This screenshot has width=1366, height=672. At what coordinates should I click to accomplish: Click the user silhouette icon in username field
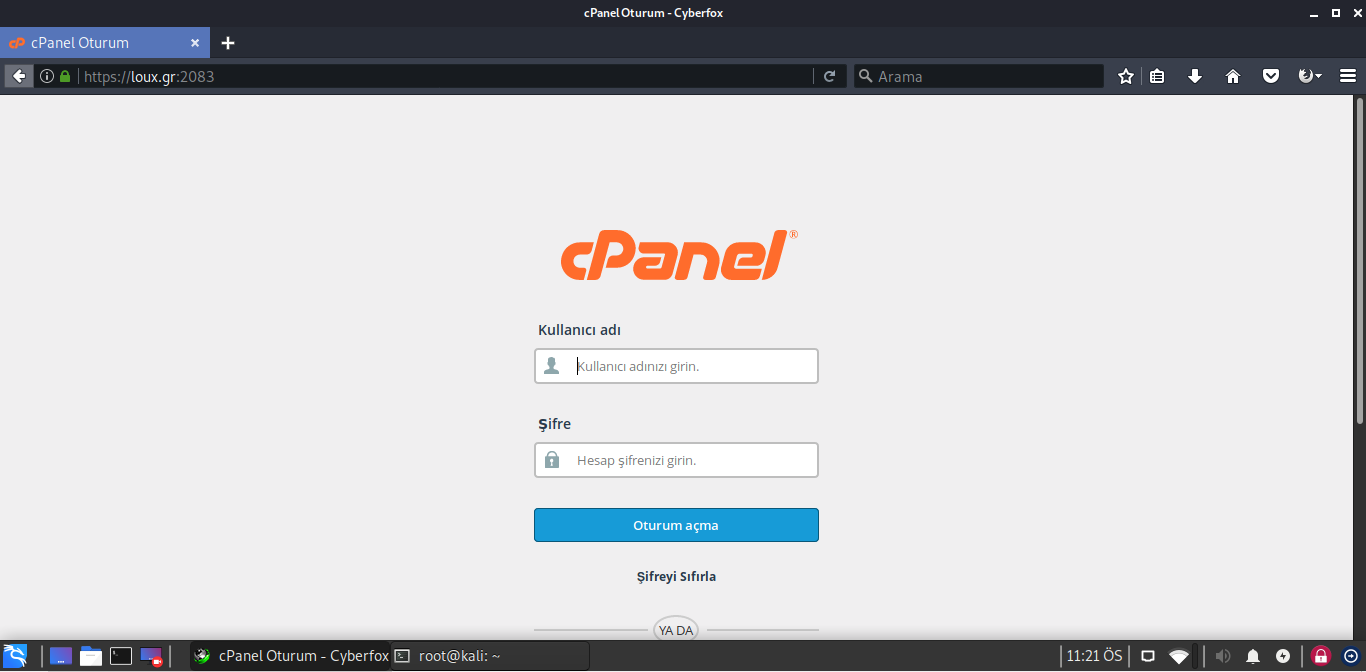click(x=551, y=366)
